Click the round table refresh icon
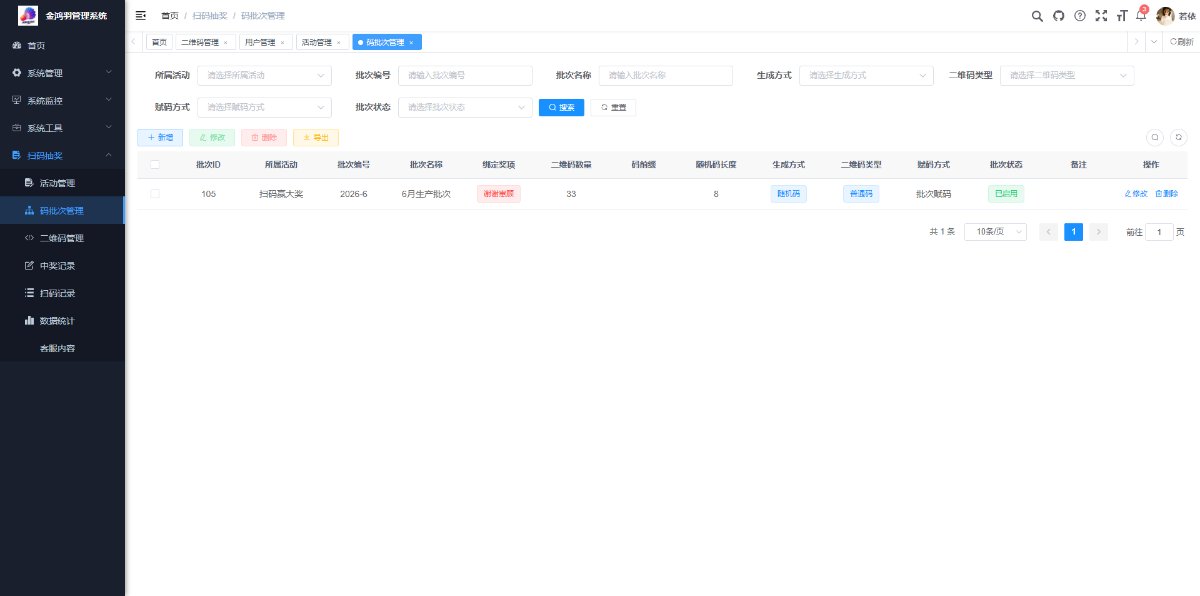The height and width of the screenshot is (596, 1200). pos(1179,137)
